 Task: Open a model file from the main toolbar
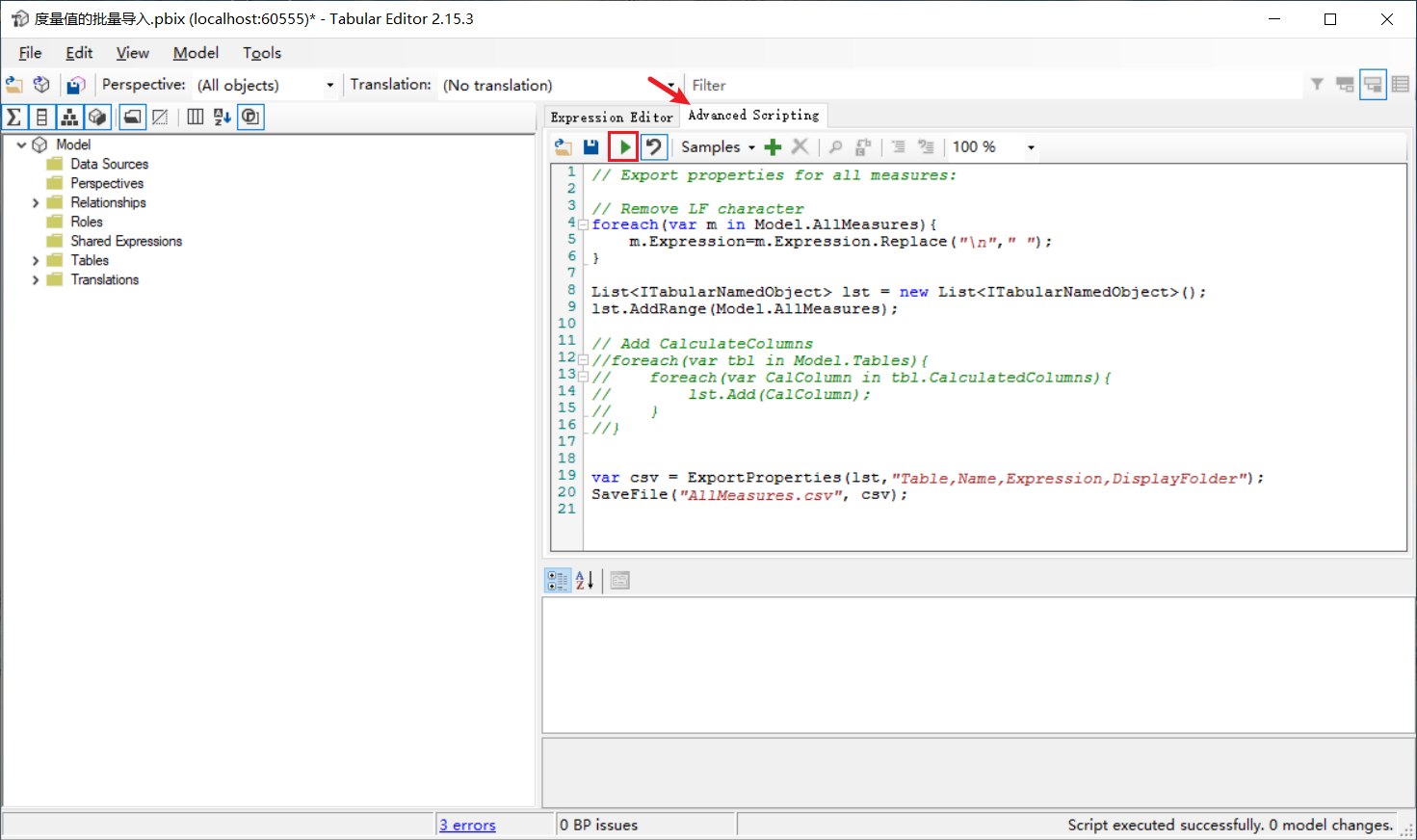click(x=13, y=85)
